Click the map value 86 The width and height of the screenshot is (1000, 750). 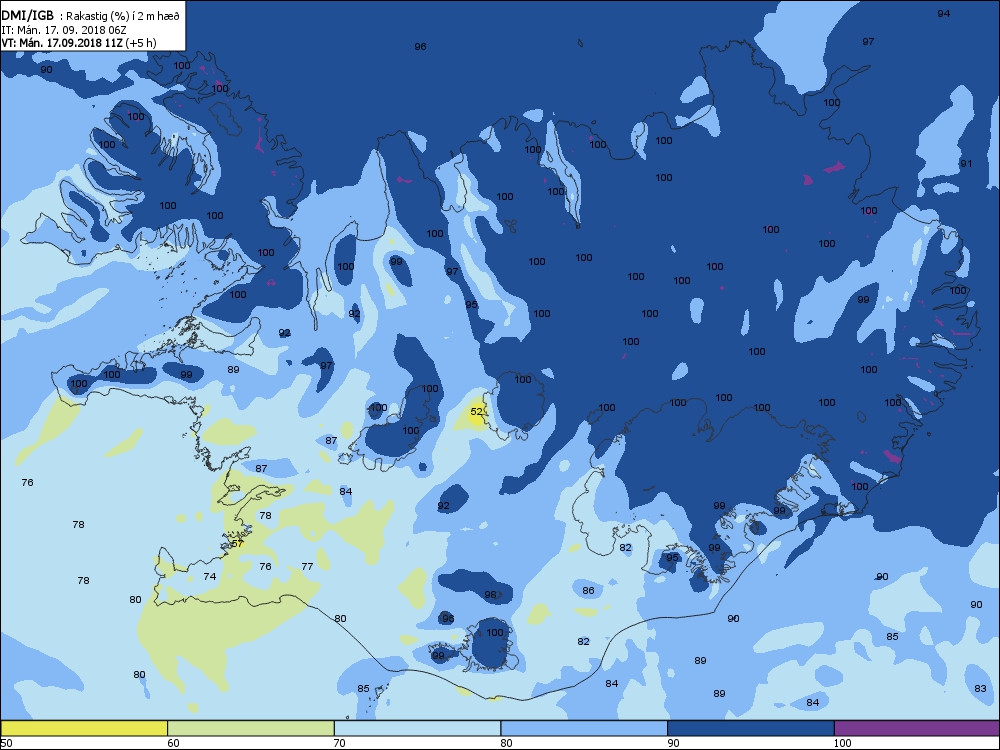point(588,591)
